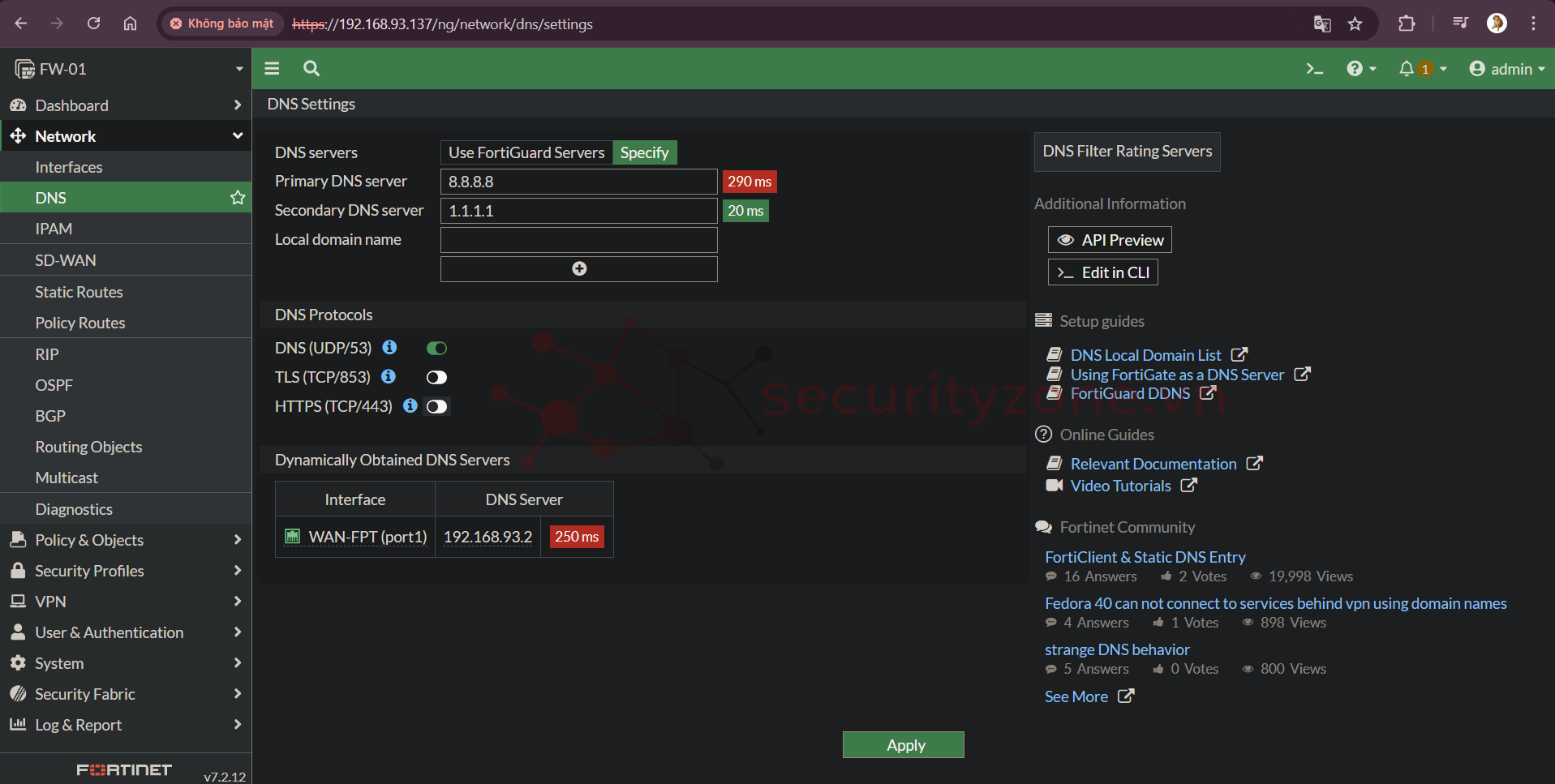Image resolution: width=1555 pixels, height=784 pixels.
Task: Click the Primary DNS server input field
Action: 578,182
